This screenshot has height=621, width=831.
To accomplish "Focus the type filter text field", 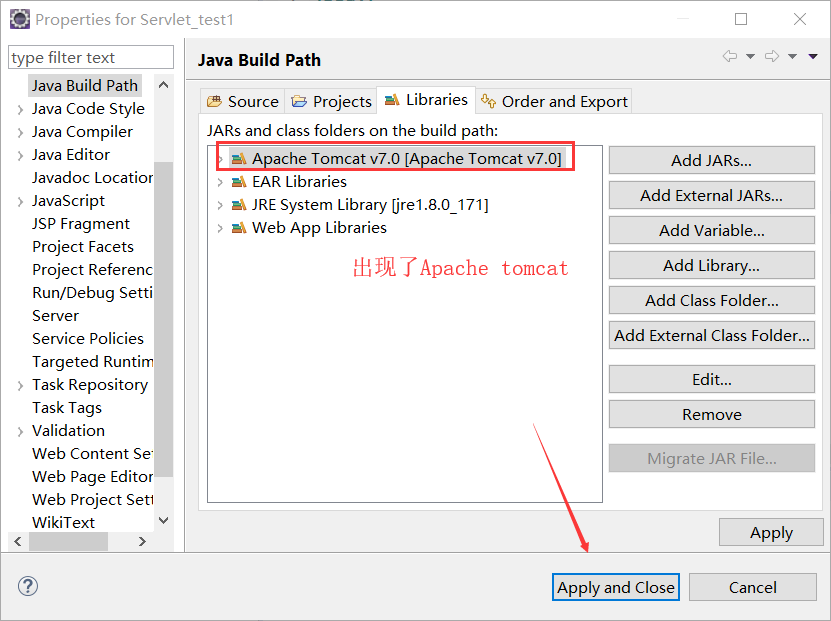I will pyautogui.click(x=91, y=57).
